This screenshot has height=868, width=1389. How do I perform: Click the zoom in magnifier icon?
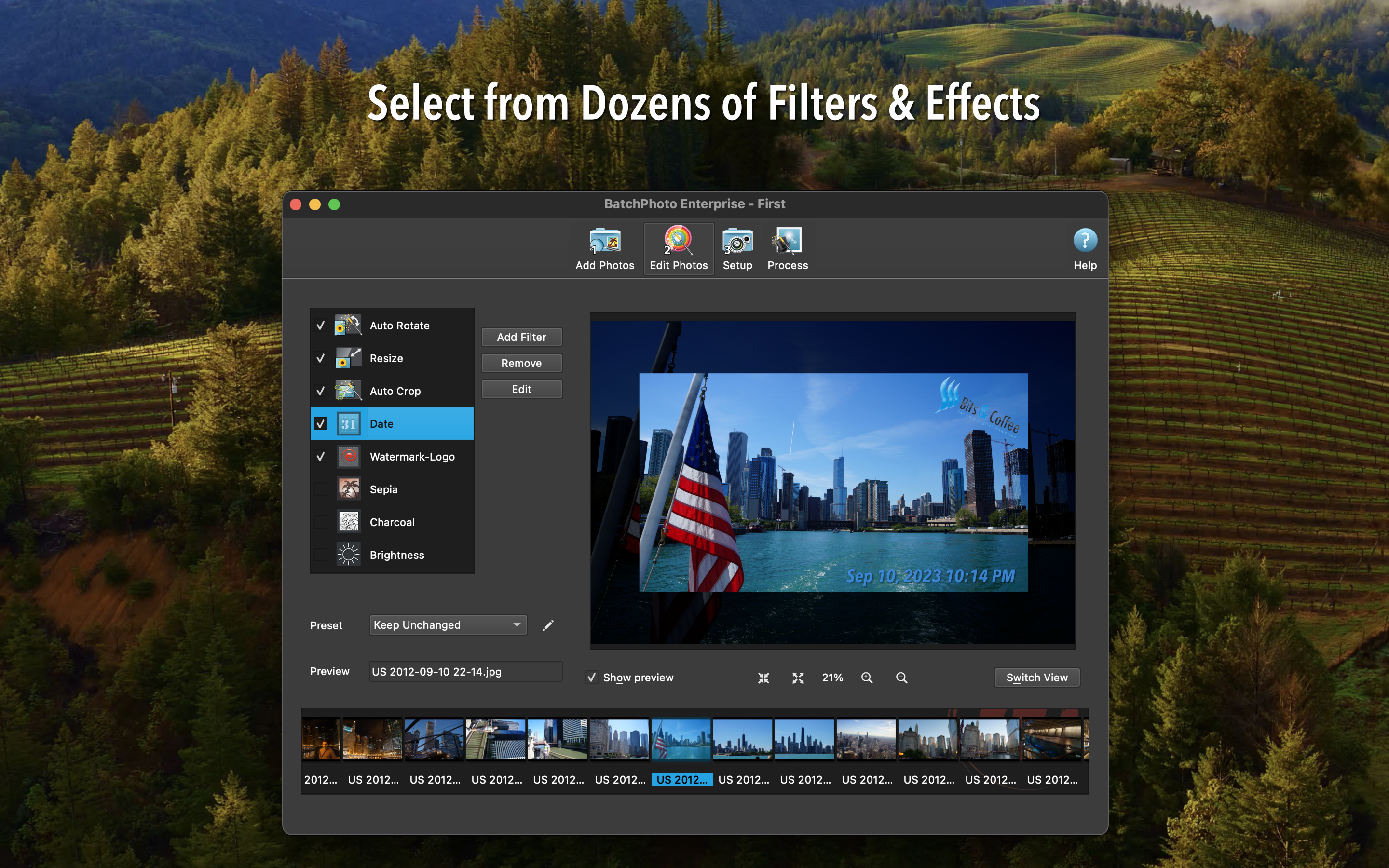(867, 678)
